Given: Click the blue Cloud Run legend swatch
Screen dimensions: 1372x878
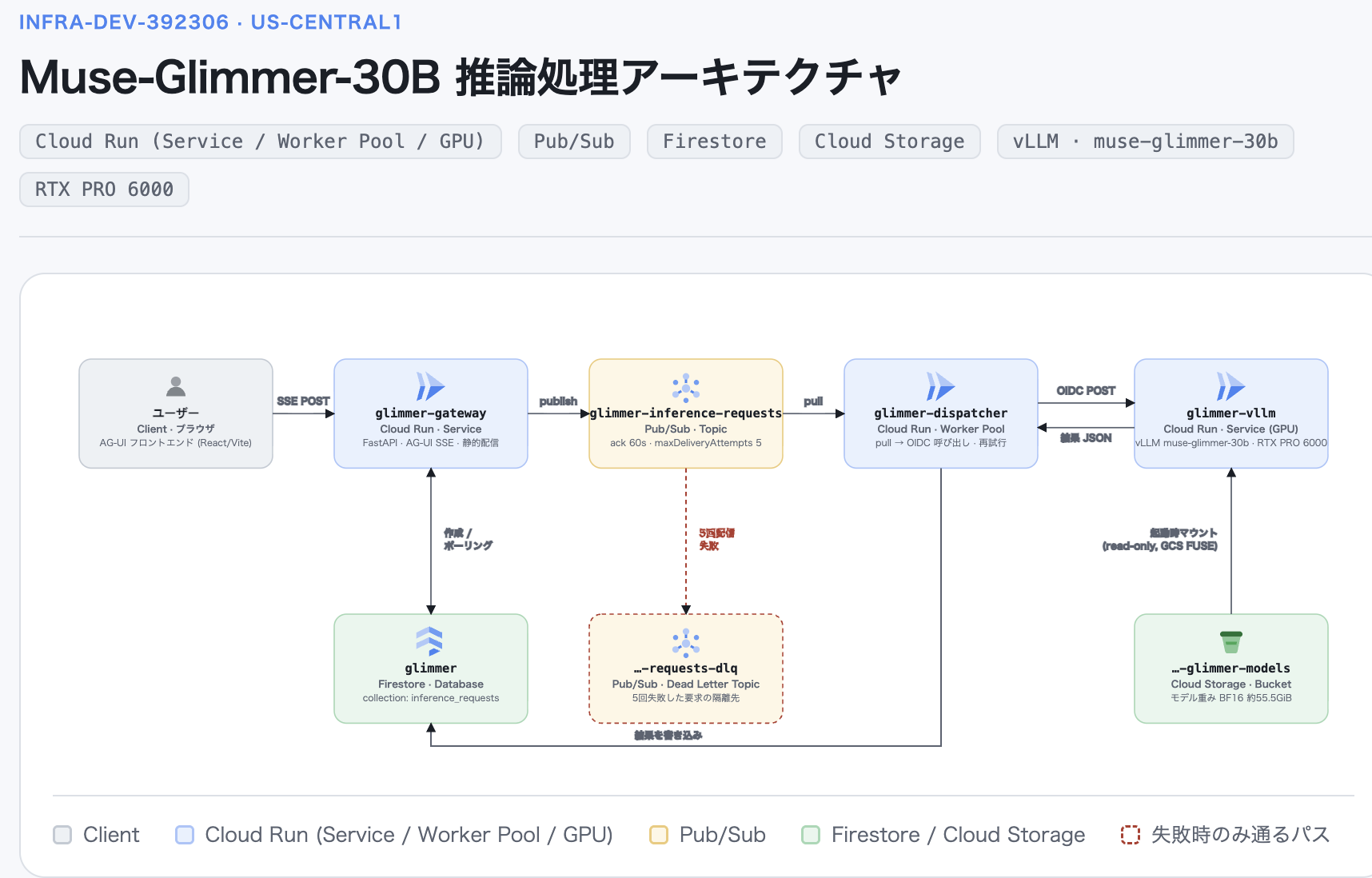Looking at the screenshot, I should (185, 835).
